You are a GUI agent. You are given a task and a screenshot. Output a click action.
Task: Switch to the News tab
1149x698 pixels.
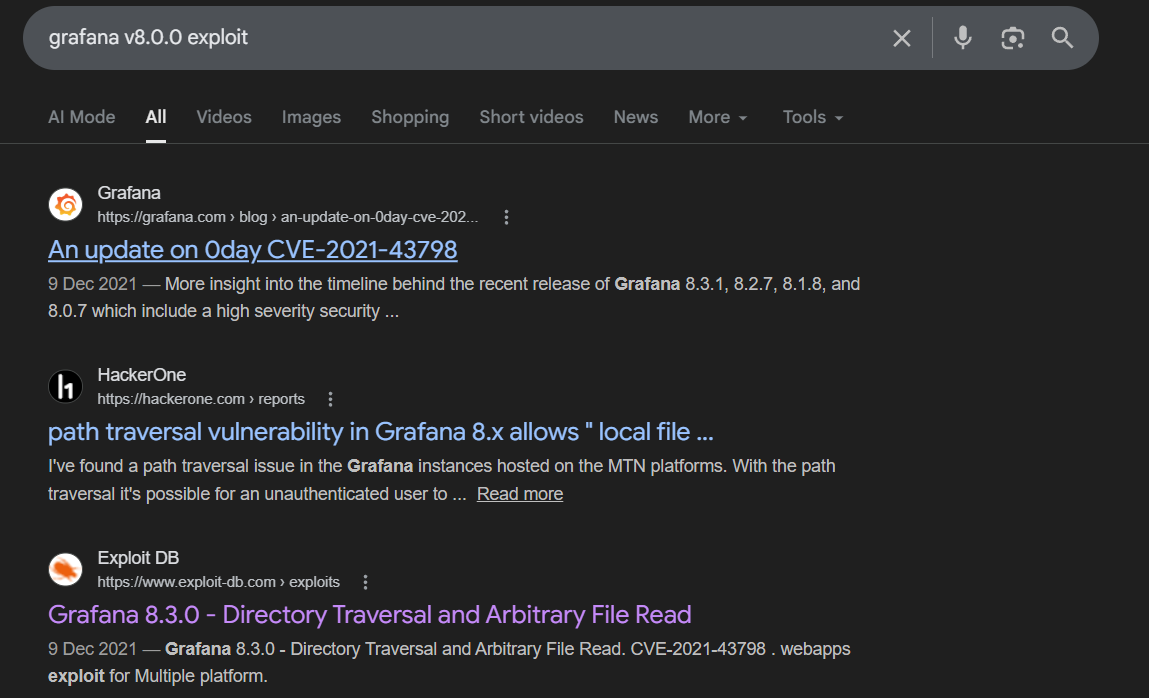pyautogui.click(x=635, y=117)
